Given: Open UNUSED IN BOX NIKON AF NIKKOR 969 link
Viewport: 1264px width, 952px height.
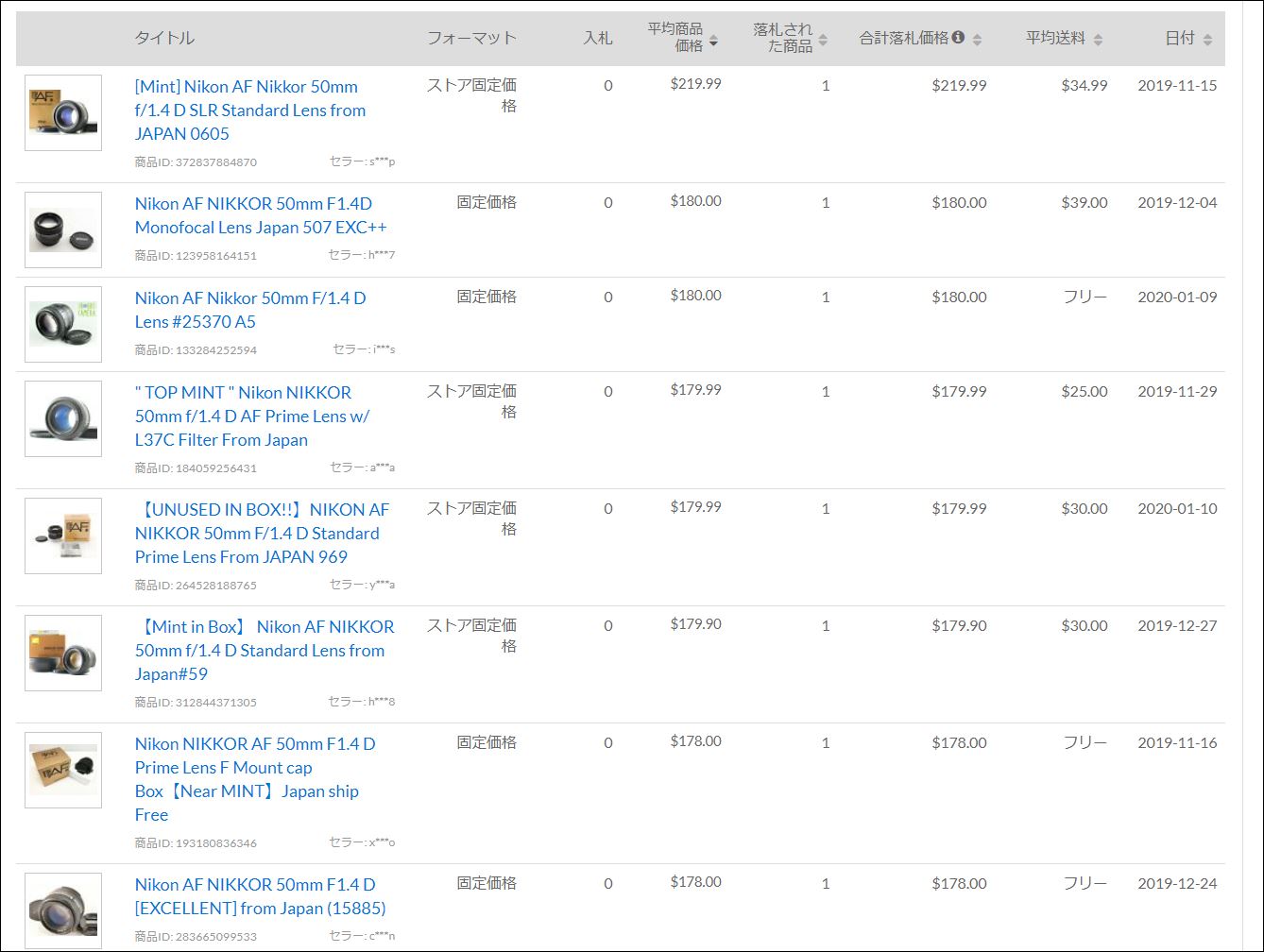Looking at the screenshot, I should coord(262,533).
